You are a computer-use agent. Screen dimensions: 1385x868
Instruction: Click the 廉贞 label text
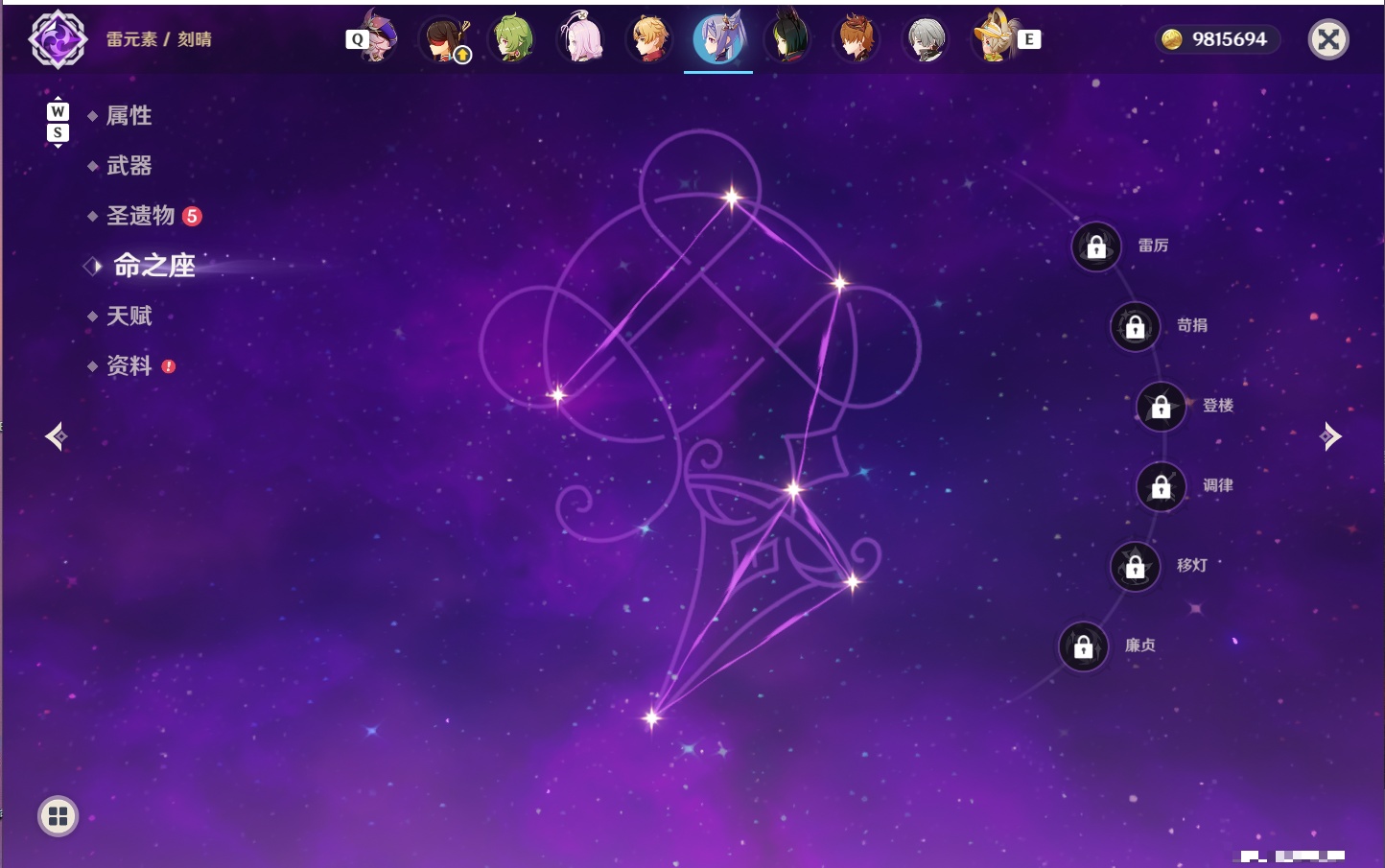1140,645
